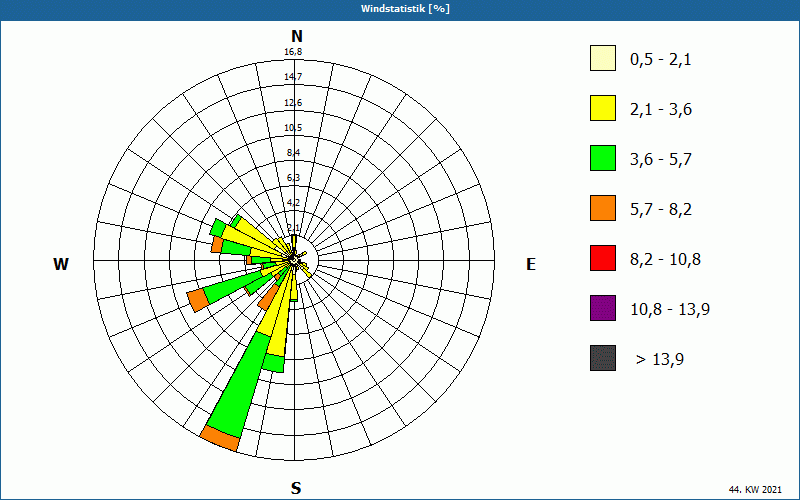The height and width of the screenshot is (500, 800).
Task: Click the pale yellow 0,5 - 2,1 legend swatch
Action: 603,58
